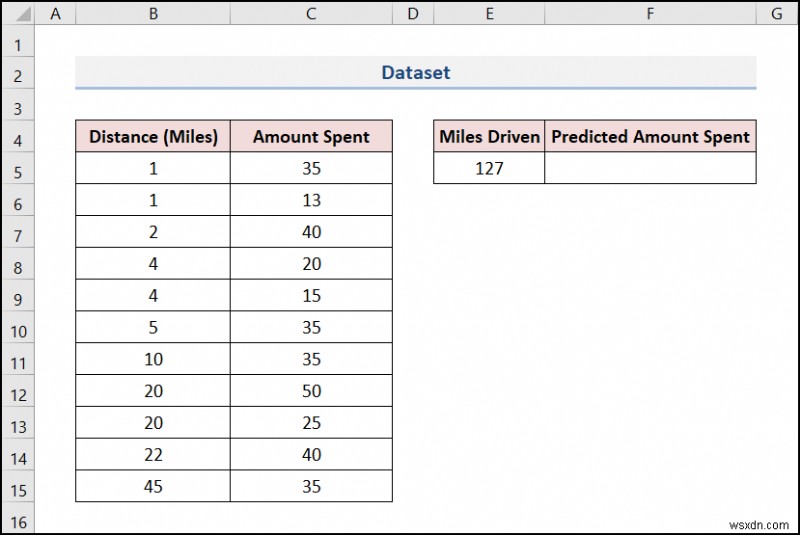Viewport: 800px width, 535px height.
Task: Select Amount Spent 35 in row 15
Action: coord(311,486)
